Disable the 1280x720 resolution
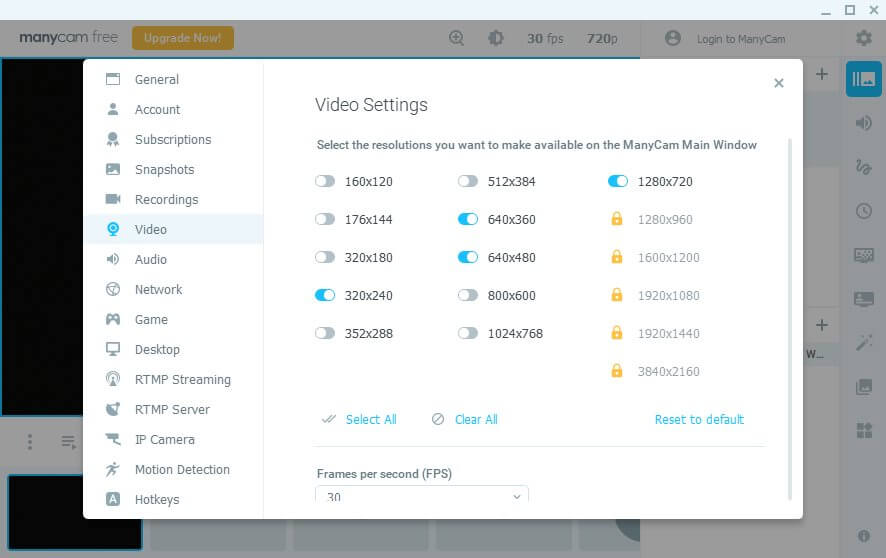 pos(618,181)
